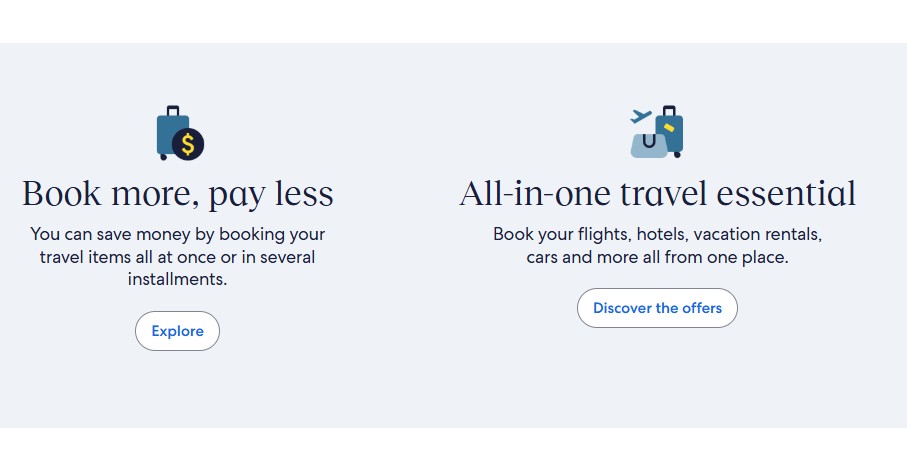
Task: Click the line "cars and more all from one place"
Action: [x=657, y=257]
